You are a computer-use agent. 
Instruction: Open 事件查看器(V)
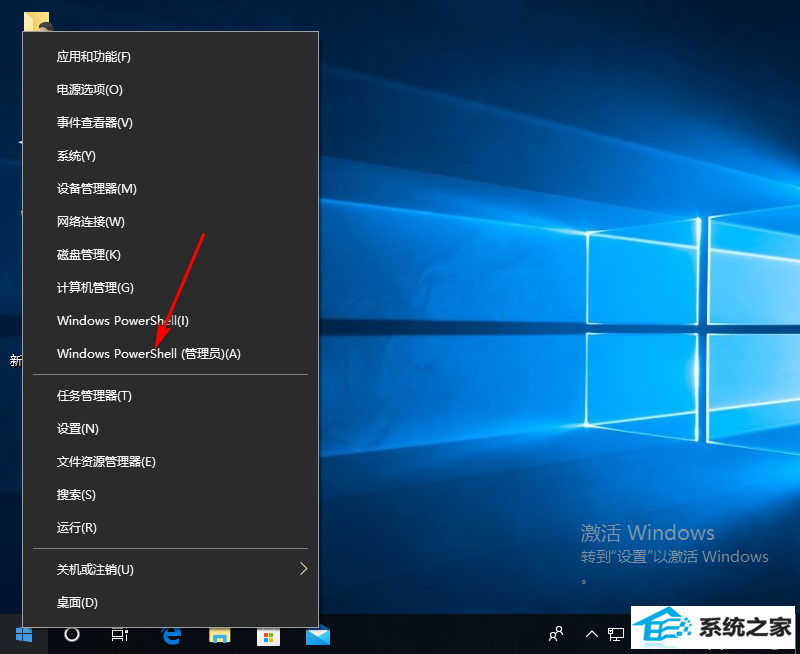(x=170, y=123)
